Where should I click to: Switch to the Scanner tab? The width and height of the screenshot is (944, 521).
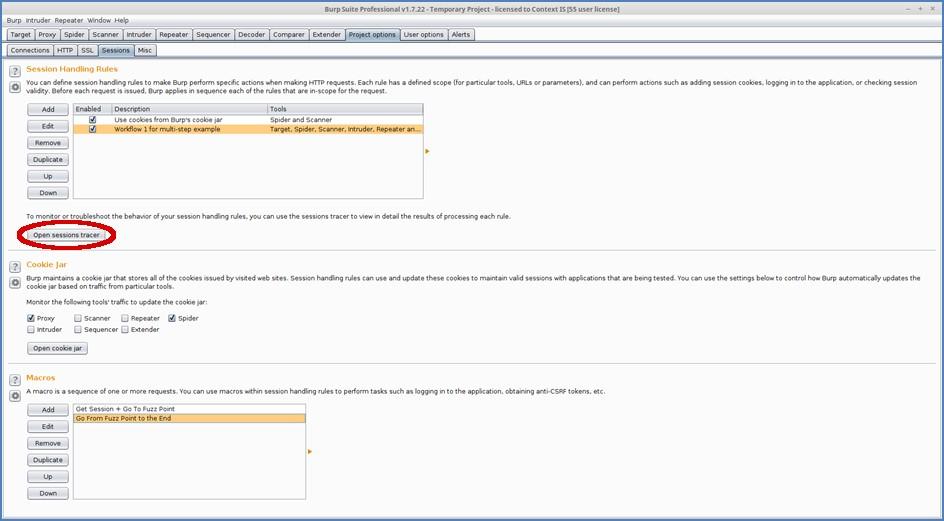pyautogui.click(x=105, y=34)
